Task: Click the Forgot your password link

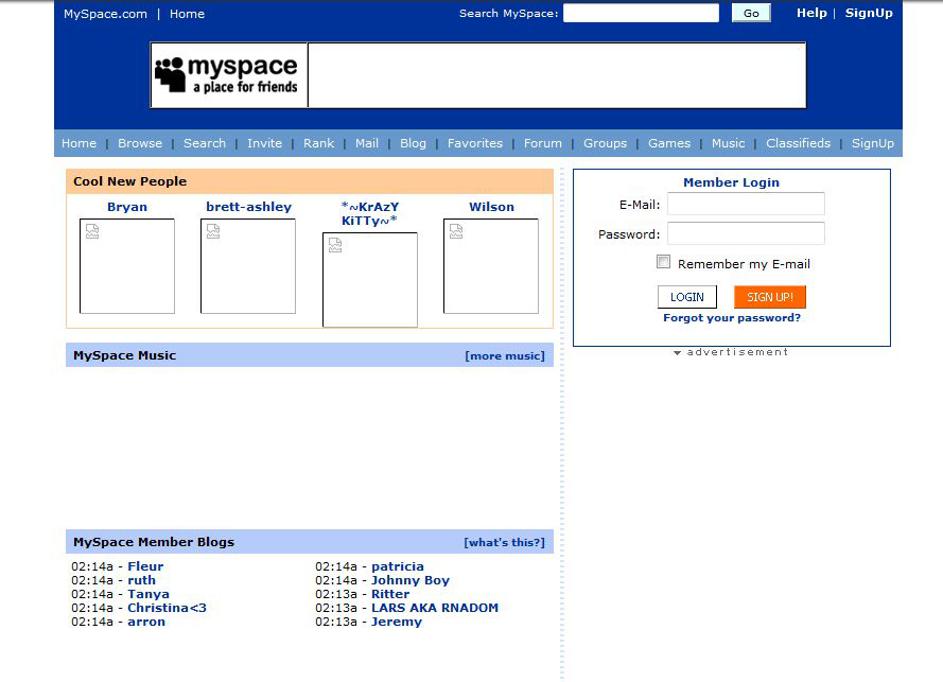Action: (x=732, y=318)
